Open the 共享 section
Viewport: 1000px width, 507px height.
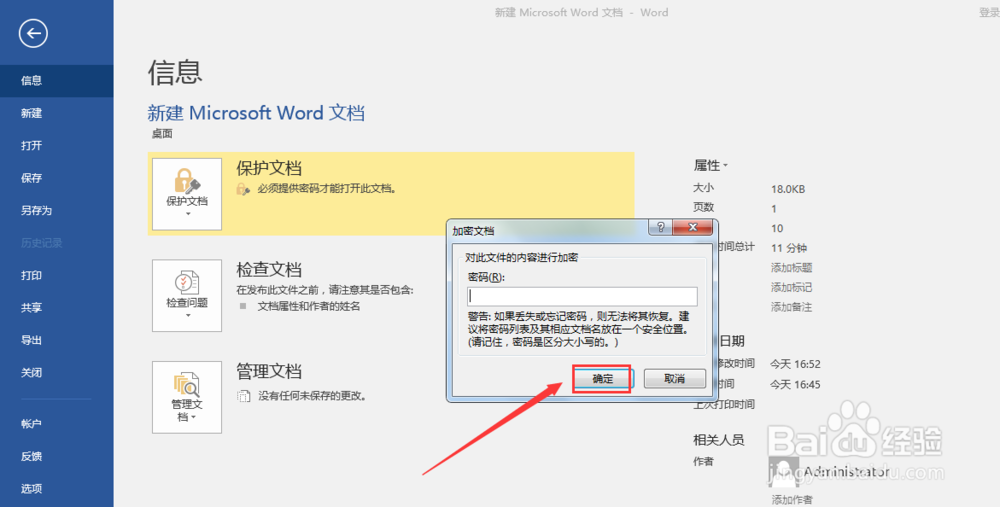(57, 307)
